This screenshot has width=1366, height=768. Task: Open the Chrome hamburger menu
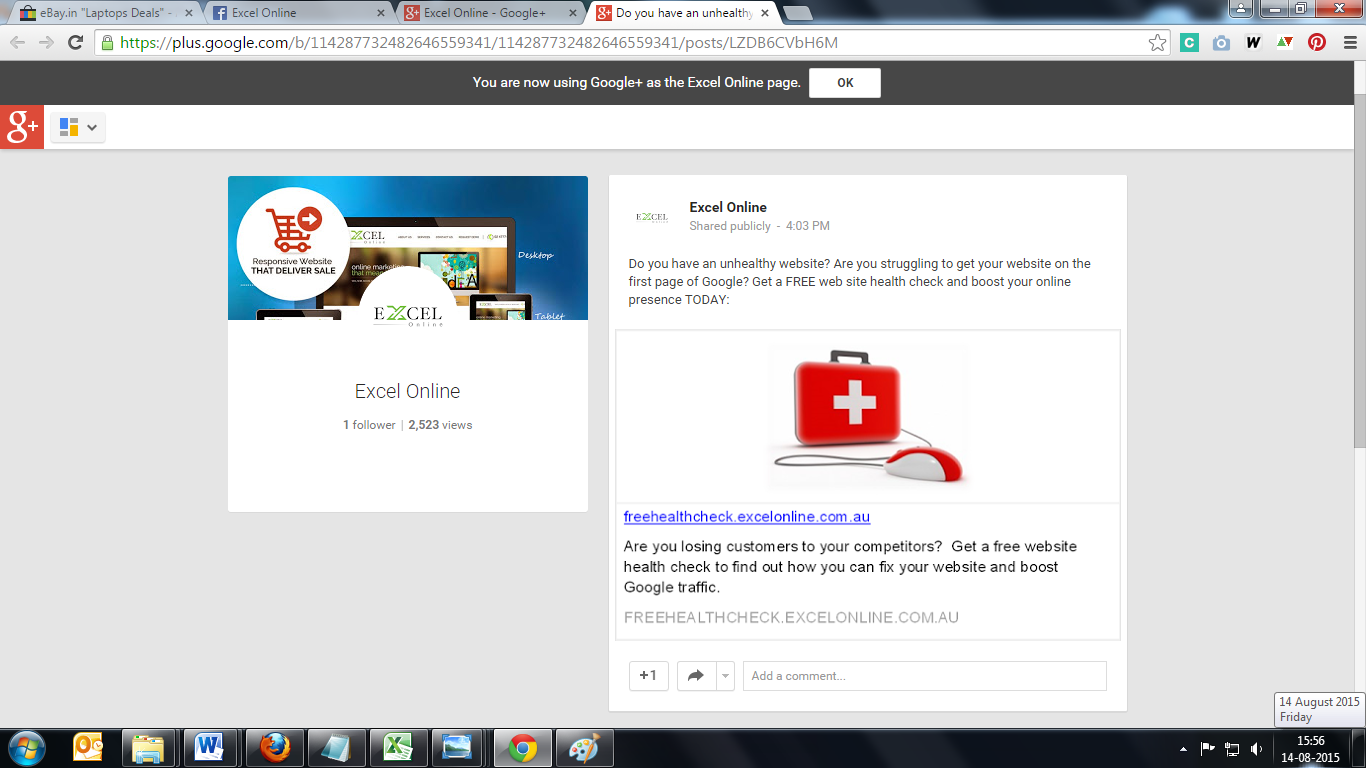1349,43
